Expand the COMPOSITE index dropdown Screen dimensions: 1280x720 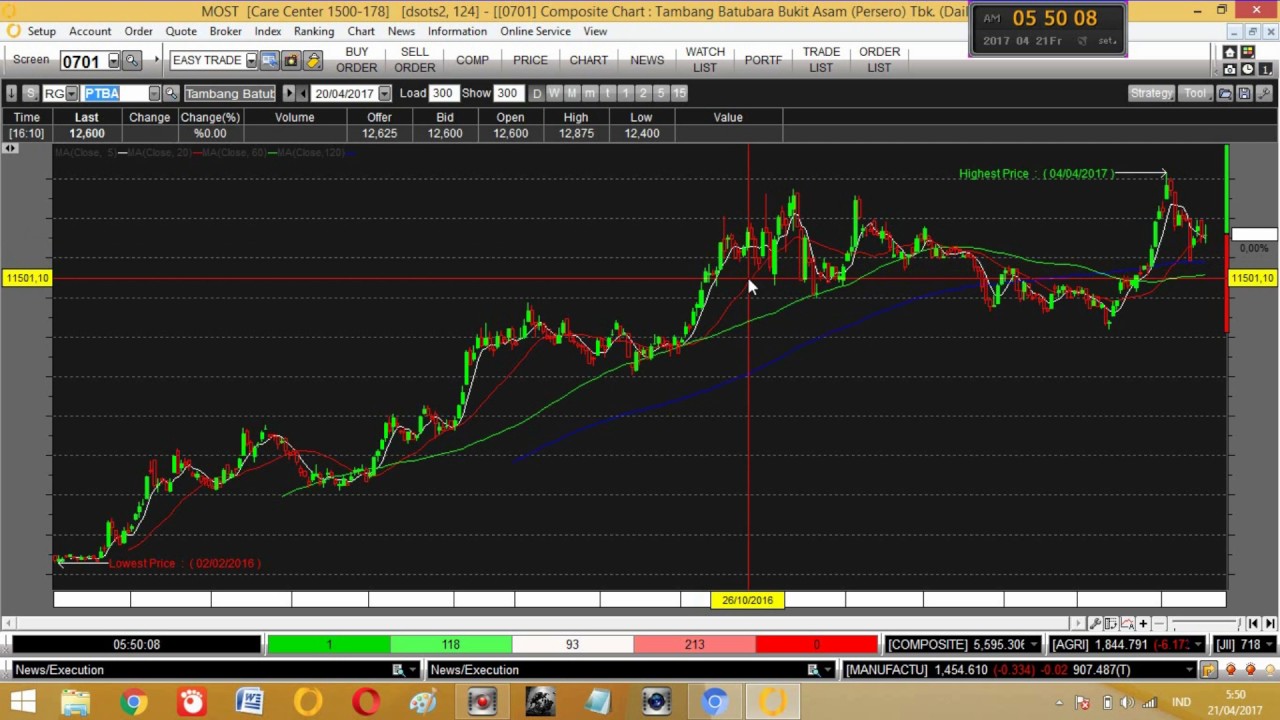[1034, 644]
